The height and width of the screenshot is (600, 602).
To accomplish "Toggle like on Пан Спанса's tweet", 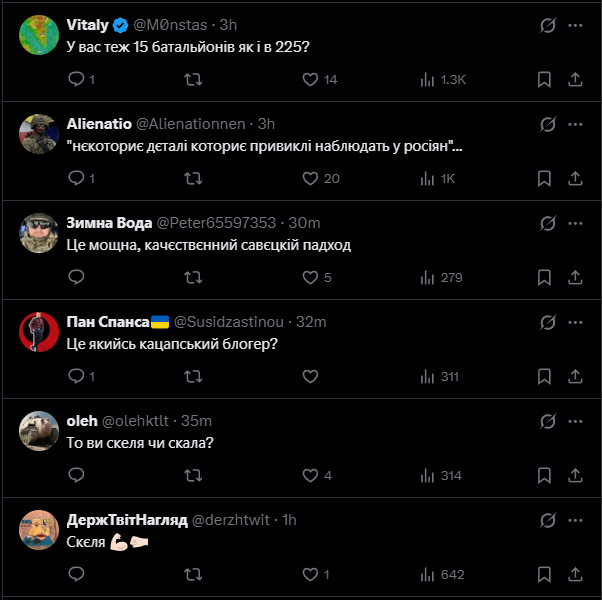I will pyautogui.click(x=310, y=376).
